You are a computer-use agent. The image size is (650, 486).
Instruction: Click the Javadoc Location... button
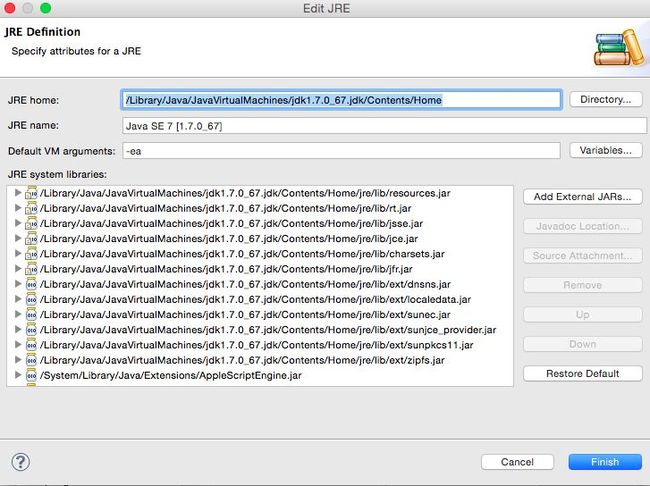pyautogui.click(x=582, y=226)
